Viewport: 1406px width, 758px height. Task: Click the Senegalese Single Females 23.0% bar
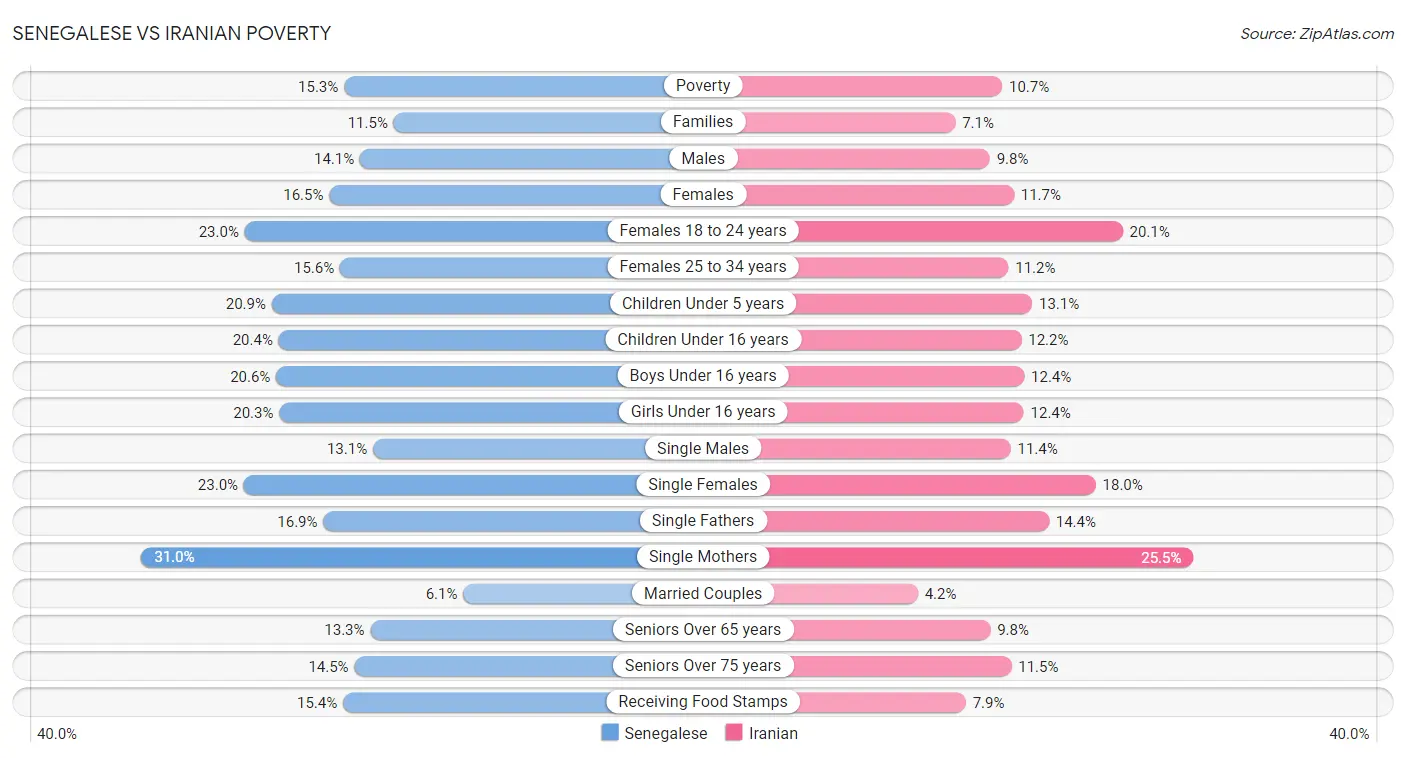tap(473, 485)
